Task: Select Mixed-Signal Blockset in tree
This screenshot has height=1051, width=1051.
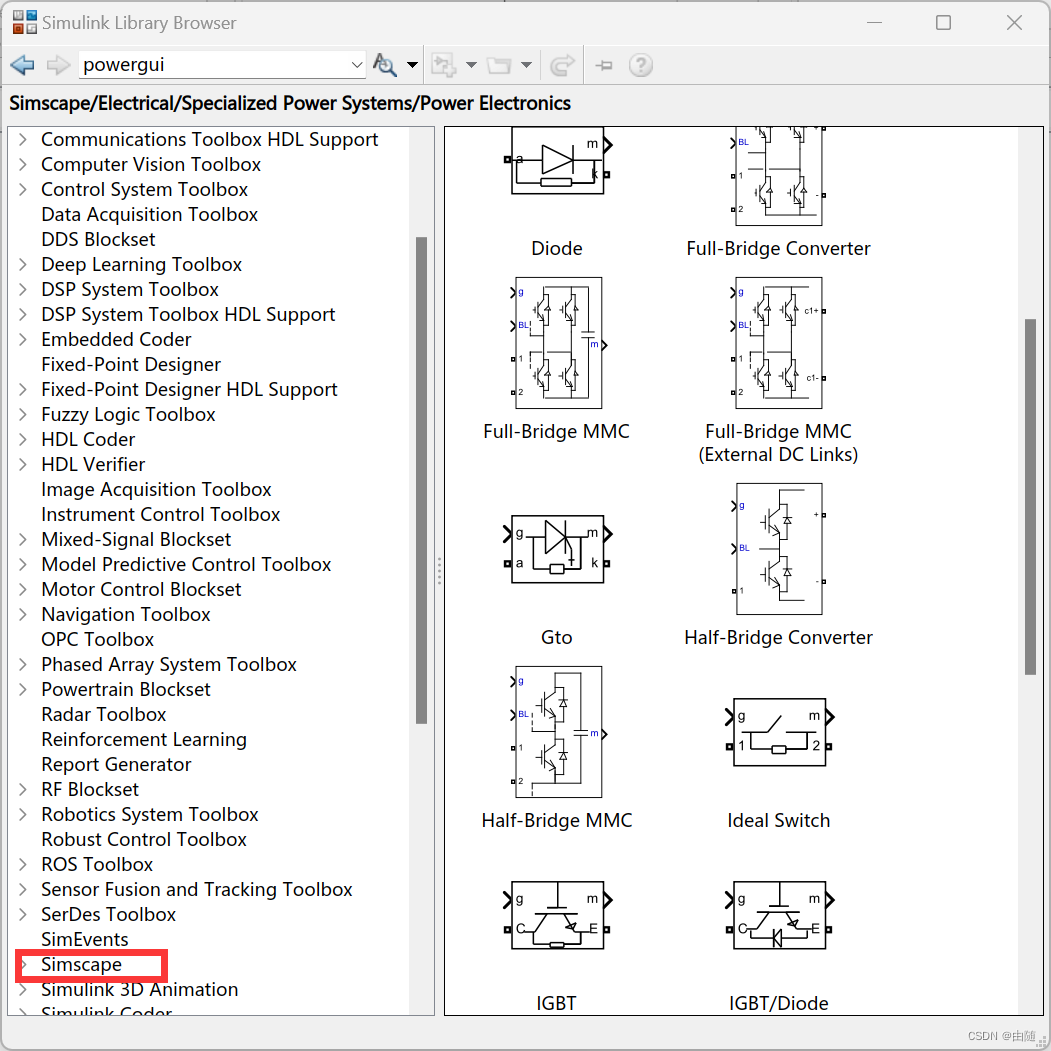Action: point(136,540)
